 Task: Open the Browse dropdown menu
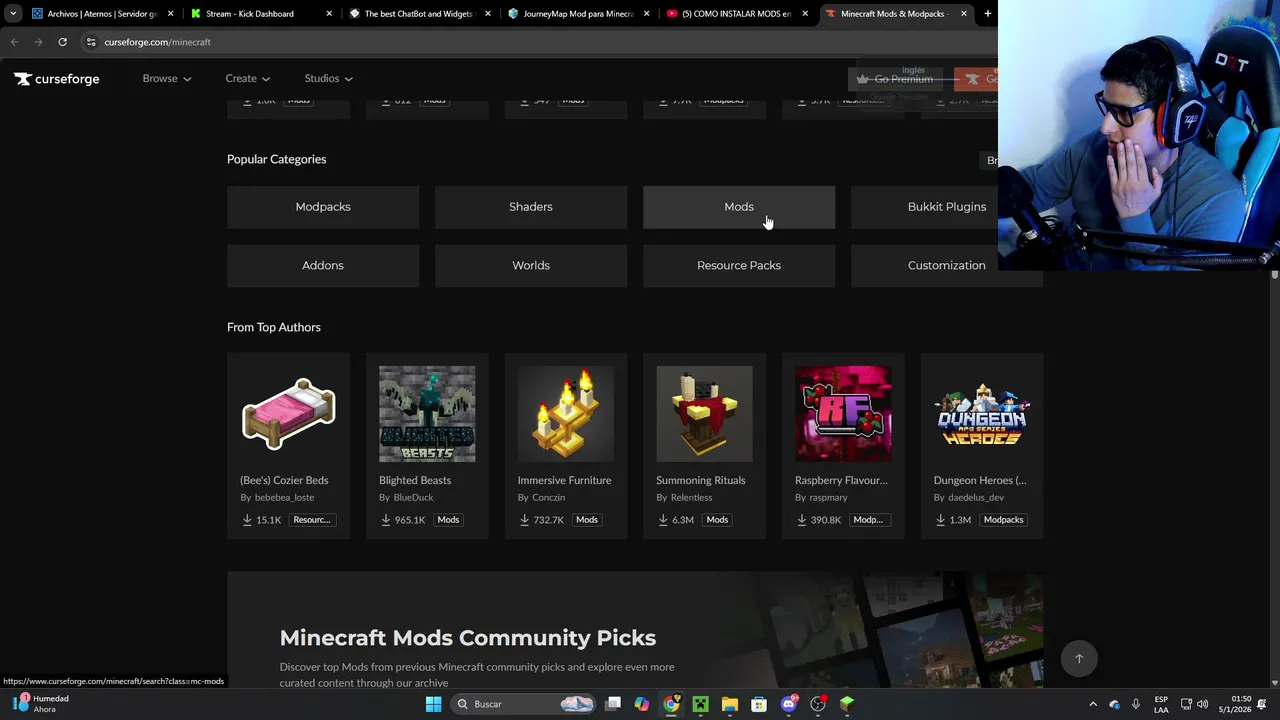(x=166, y=78)
